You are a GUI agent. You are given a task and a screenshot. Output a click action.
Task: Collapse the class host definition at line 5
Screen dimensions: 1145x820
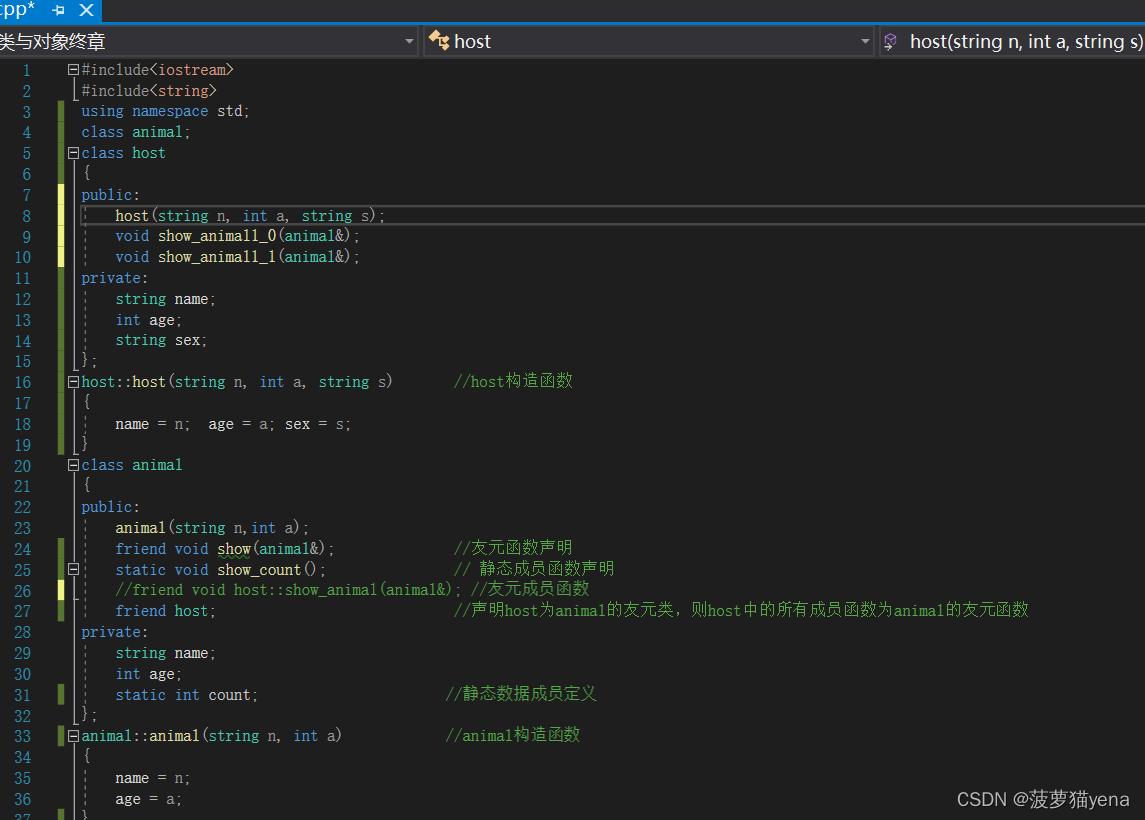(73, 153)
